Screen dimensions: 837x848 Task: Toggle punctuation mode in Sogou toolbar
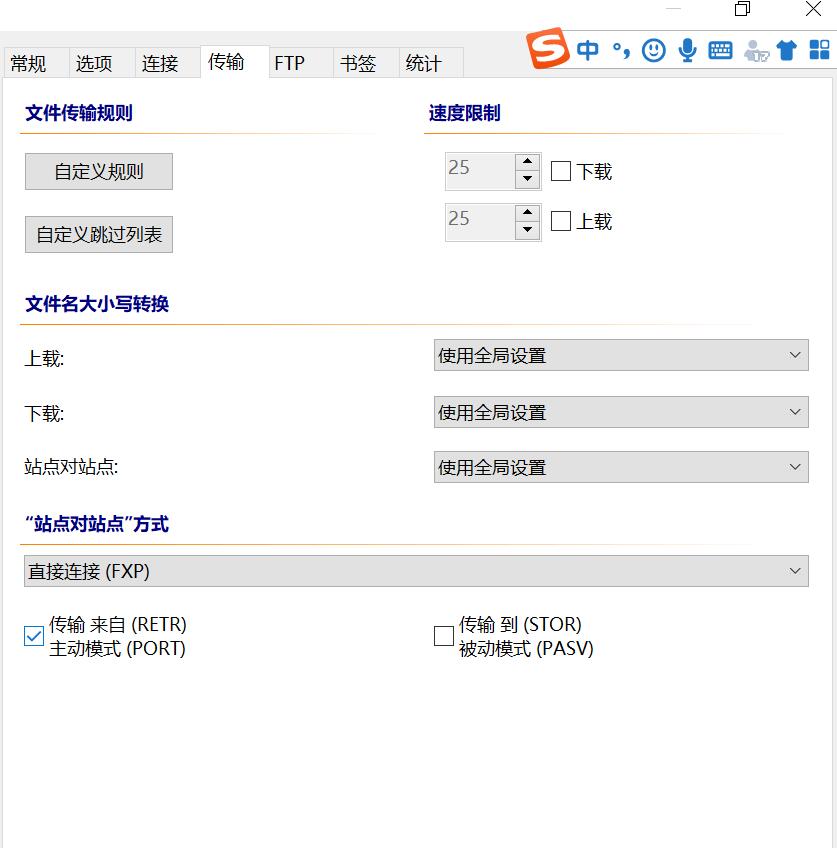(621, 50)
